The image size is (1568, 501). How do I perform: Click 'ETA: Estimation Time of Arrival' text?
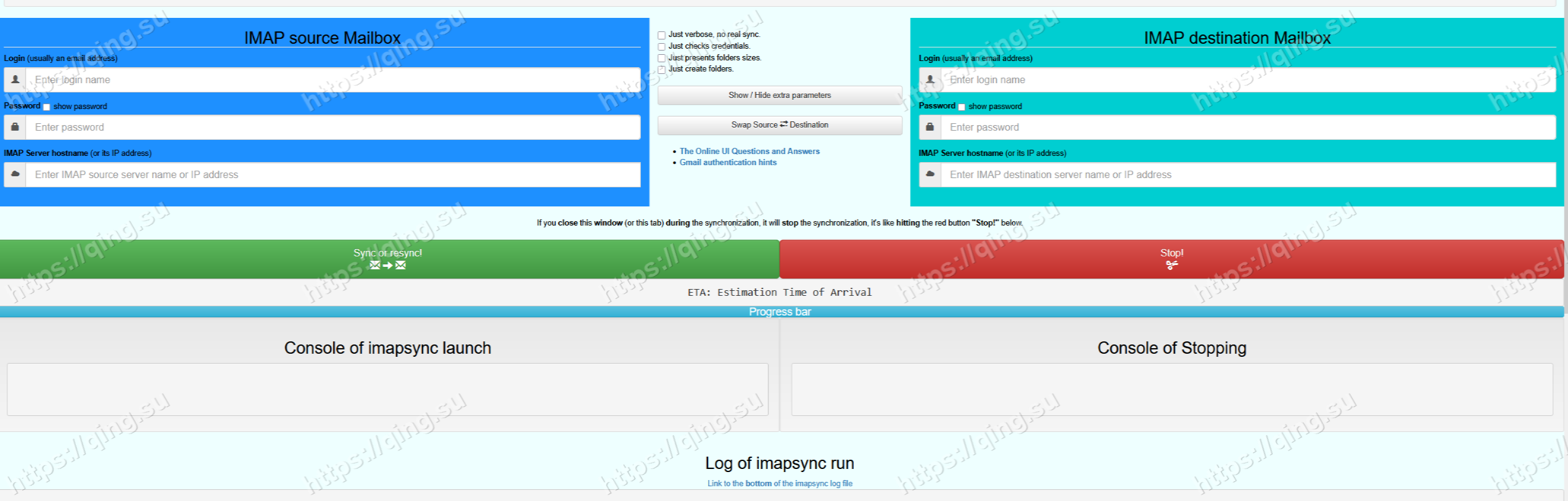[x=780, y=293]
